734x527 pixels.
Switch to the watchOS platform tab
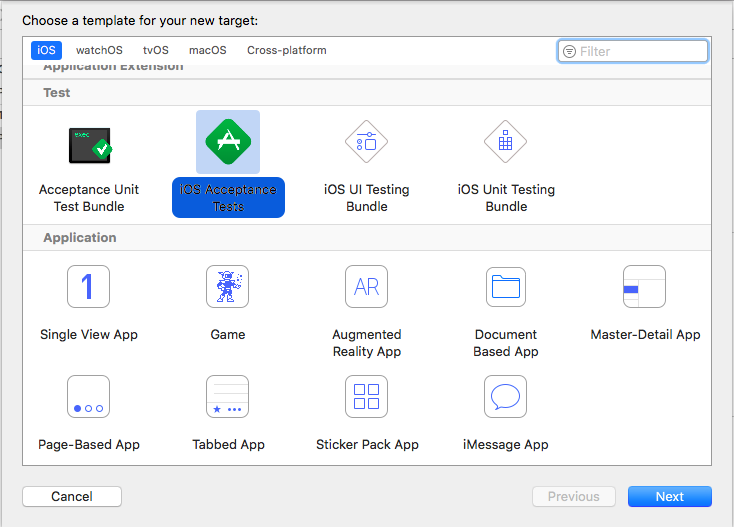(99, 50)
